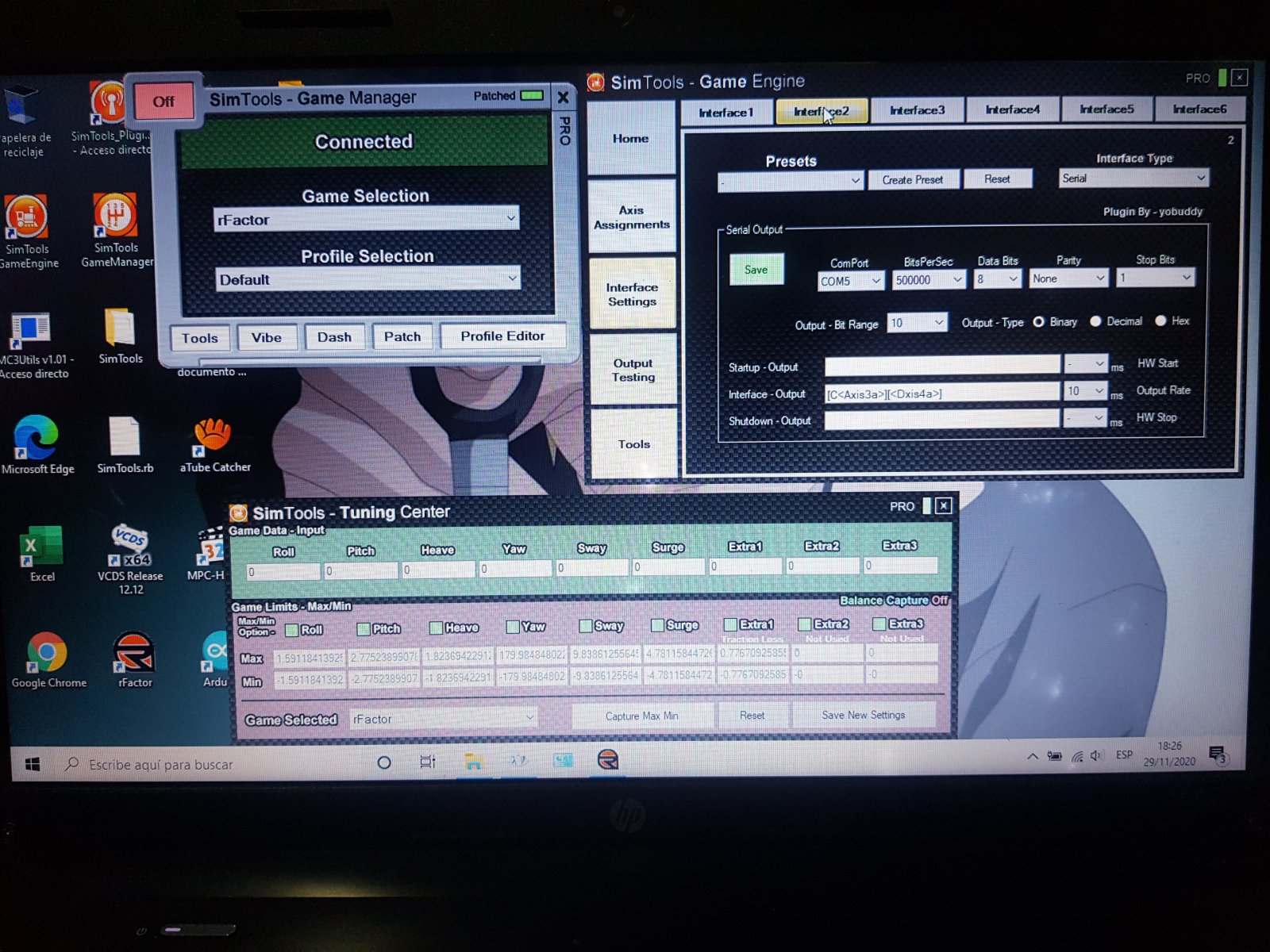Open the Stop Bits dropdown

pyautogui.click(x=1155, y=278)
